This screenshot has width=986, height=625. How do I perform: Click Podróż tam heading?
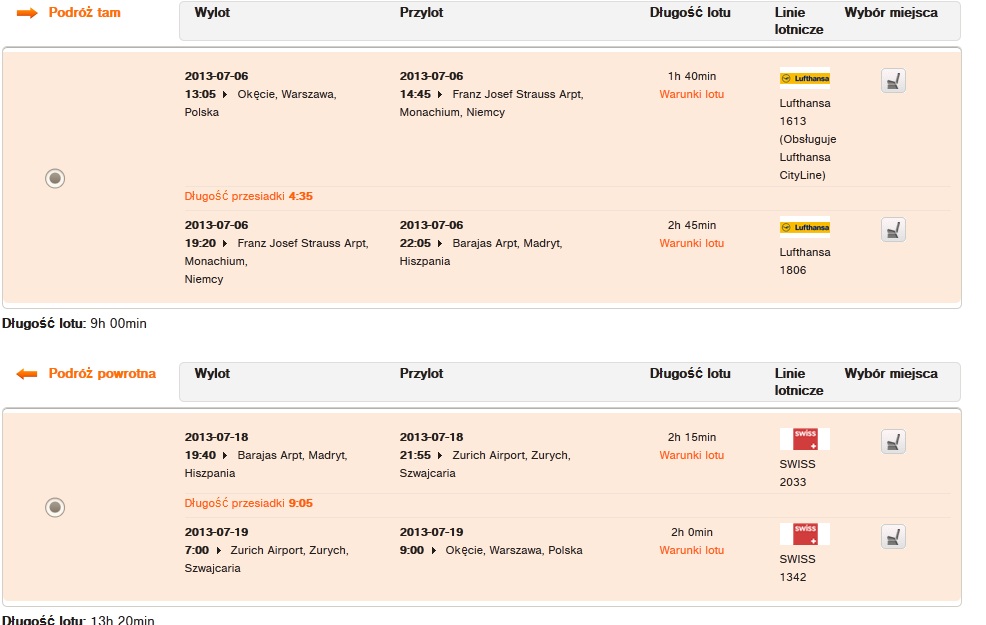(x=84, y=13)
